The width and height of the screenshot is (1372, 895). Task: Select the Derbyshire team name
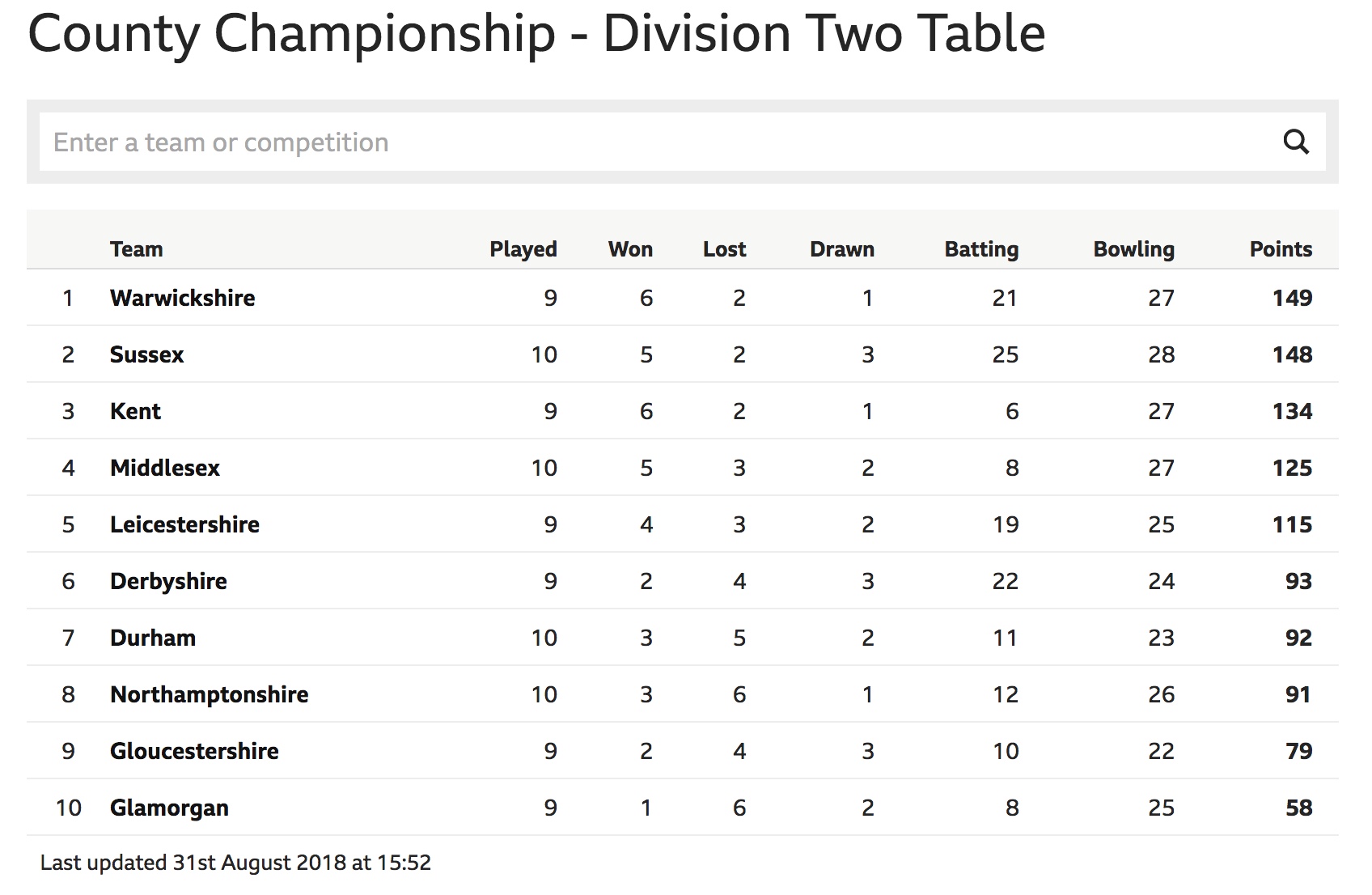click(x=168, y=581)
